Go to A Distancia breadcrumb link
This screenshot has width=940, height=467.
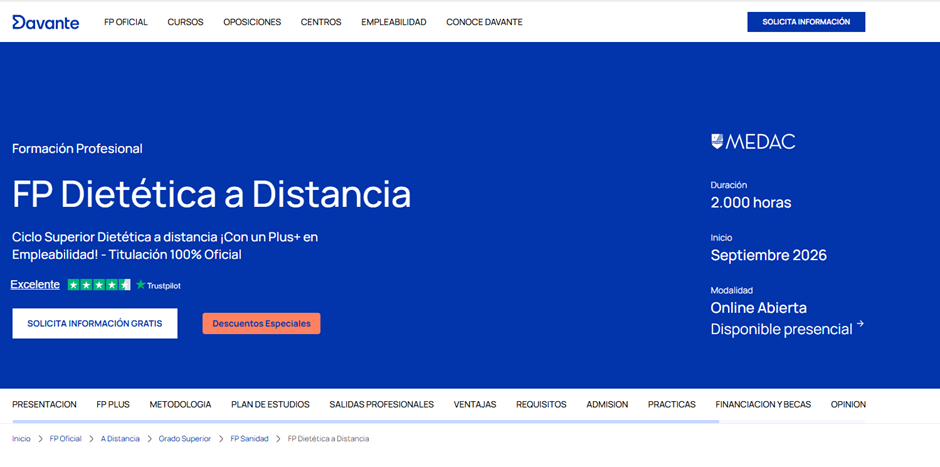(x=120, y=439)
